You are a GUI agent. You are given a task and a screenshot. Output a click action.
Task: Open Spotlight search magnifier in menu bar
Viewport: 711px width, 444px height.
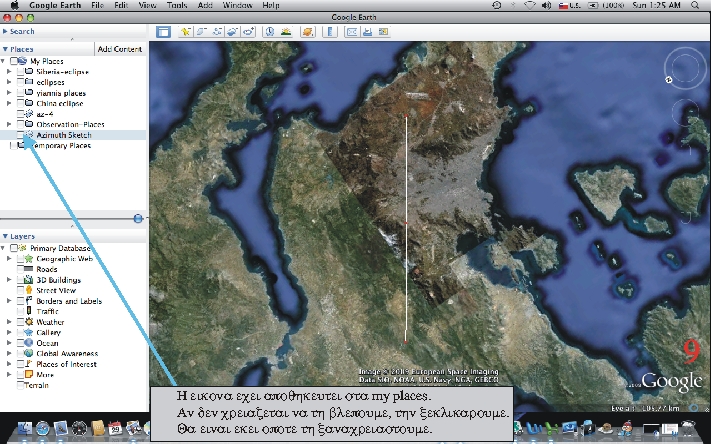695,5
